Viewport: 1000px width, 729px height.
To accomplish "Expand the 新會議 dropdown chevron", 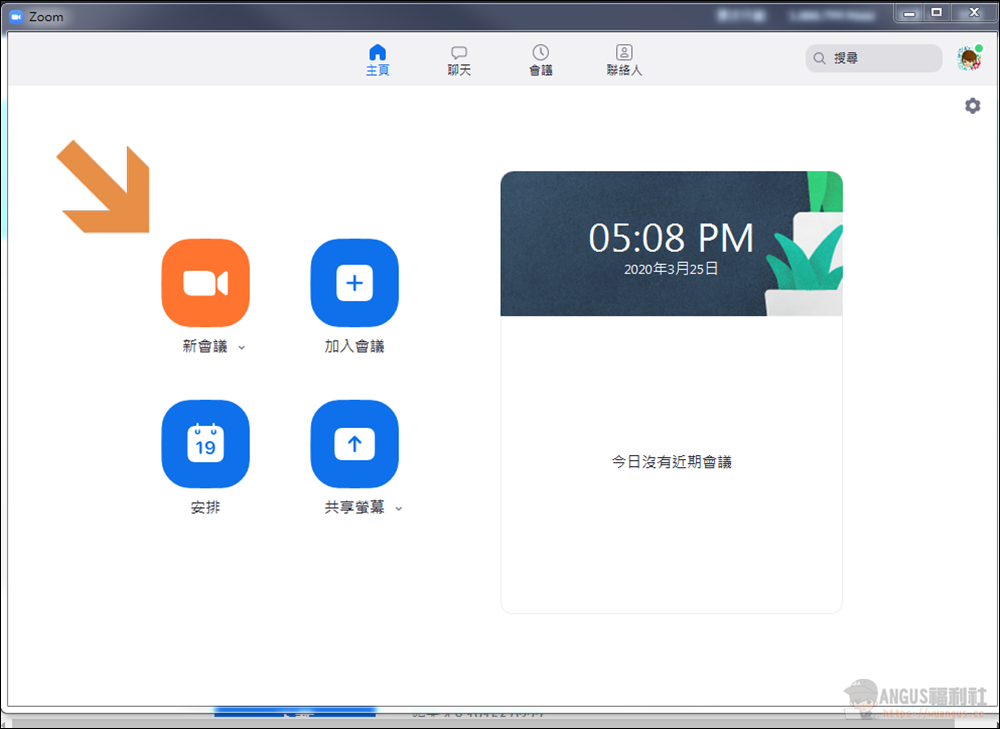I will coord(242,348).
